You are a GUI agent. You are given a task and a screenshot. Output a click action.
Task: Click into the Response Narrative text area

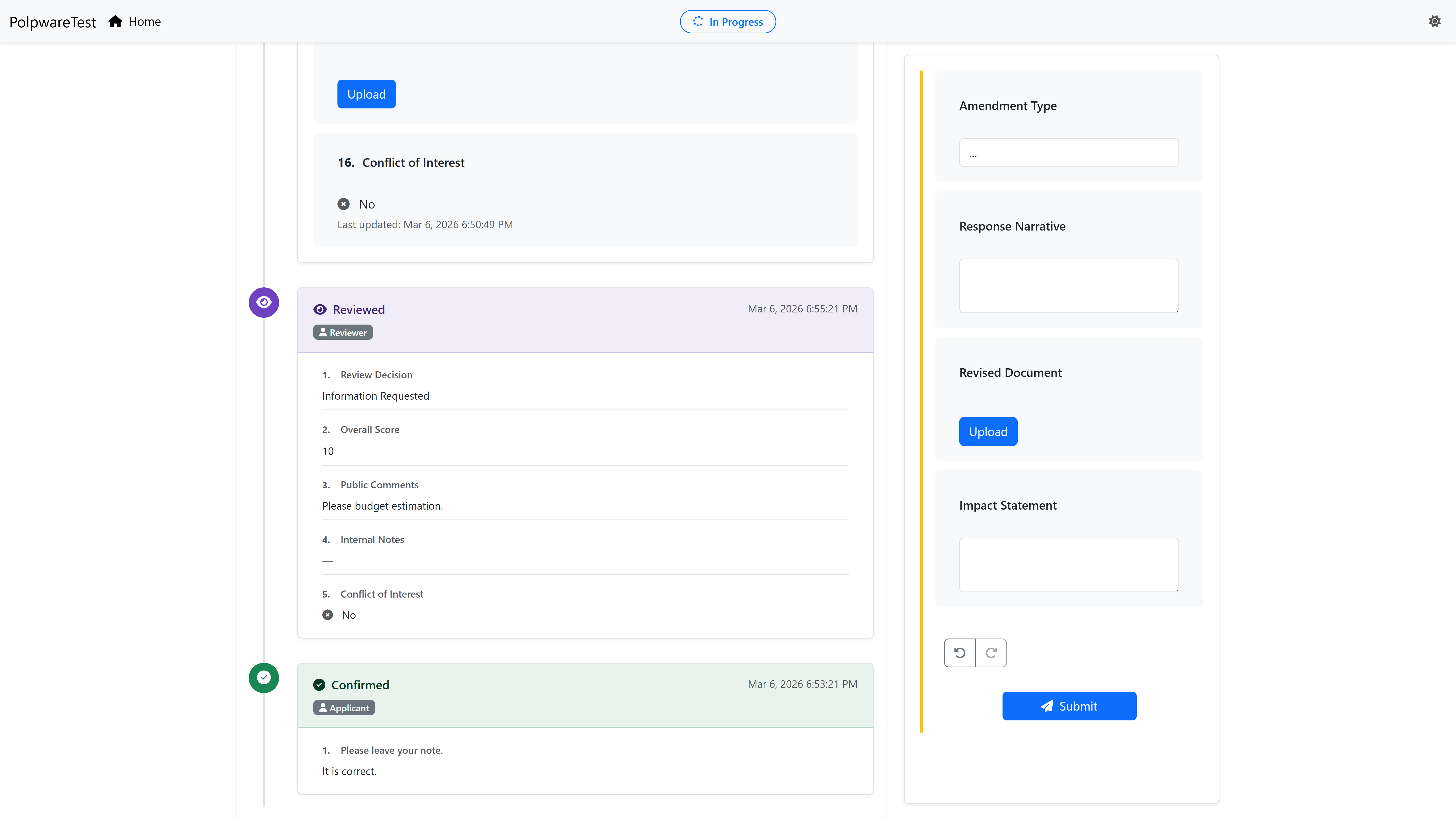click(1068, 285)
